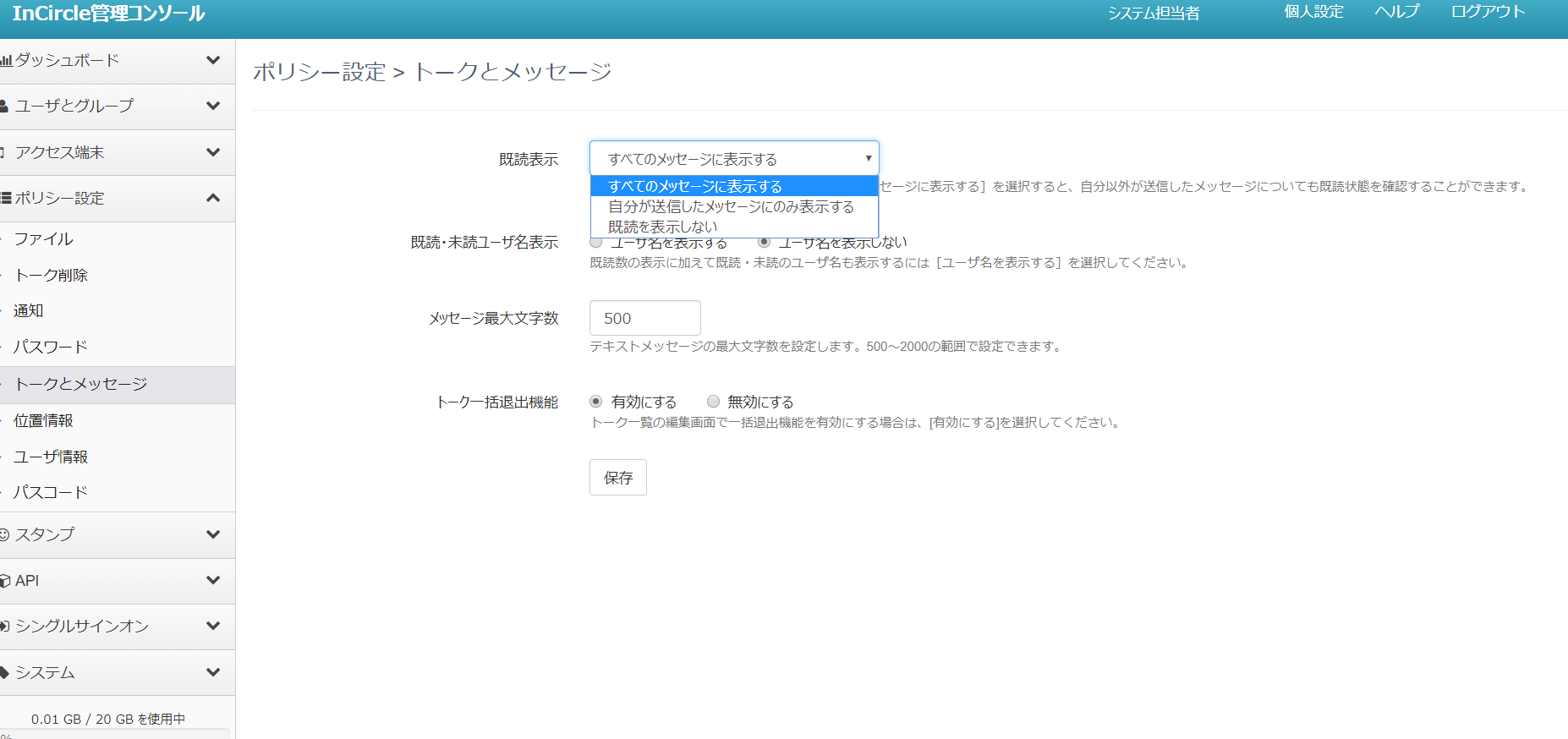Click the Policy settings list icon
Viewport: 1568px width, 739px height.
click(5, 199)
